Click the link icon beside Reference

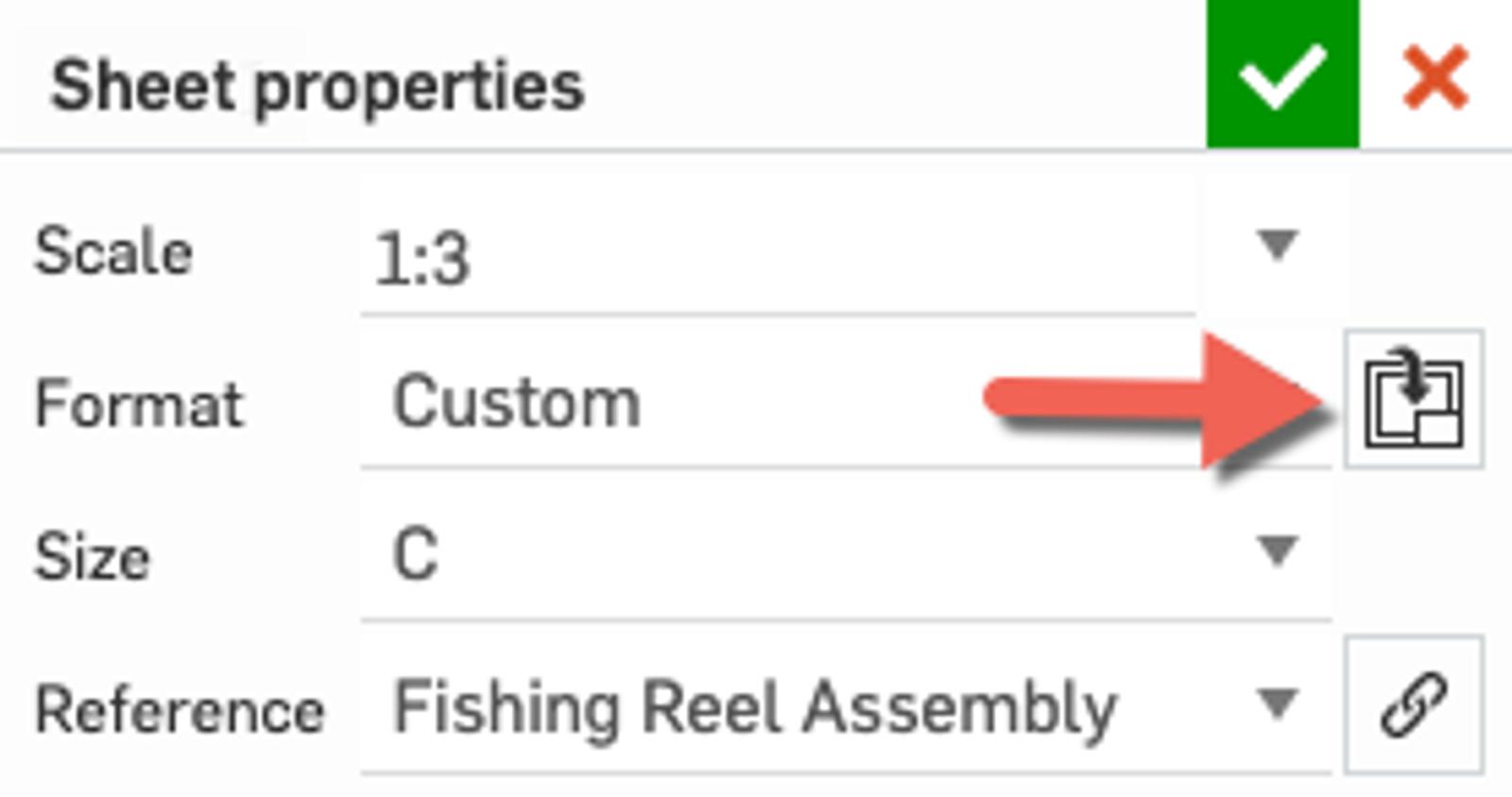click(x=1414, y=705)
